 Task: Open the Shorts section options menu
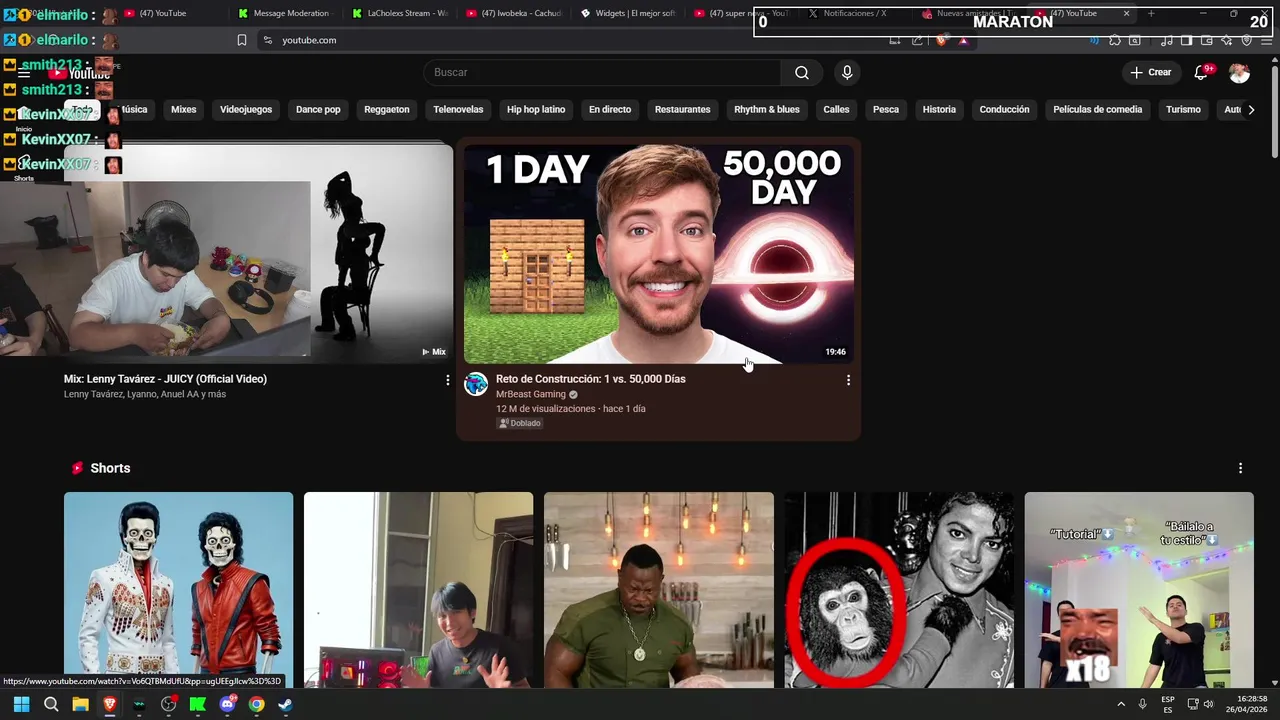(x=1240, y=468)
